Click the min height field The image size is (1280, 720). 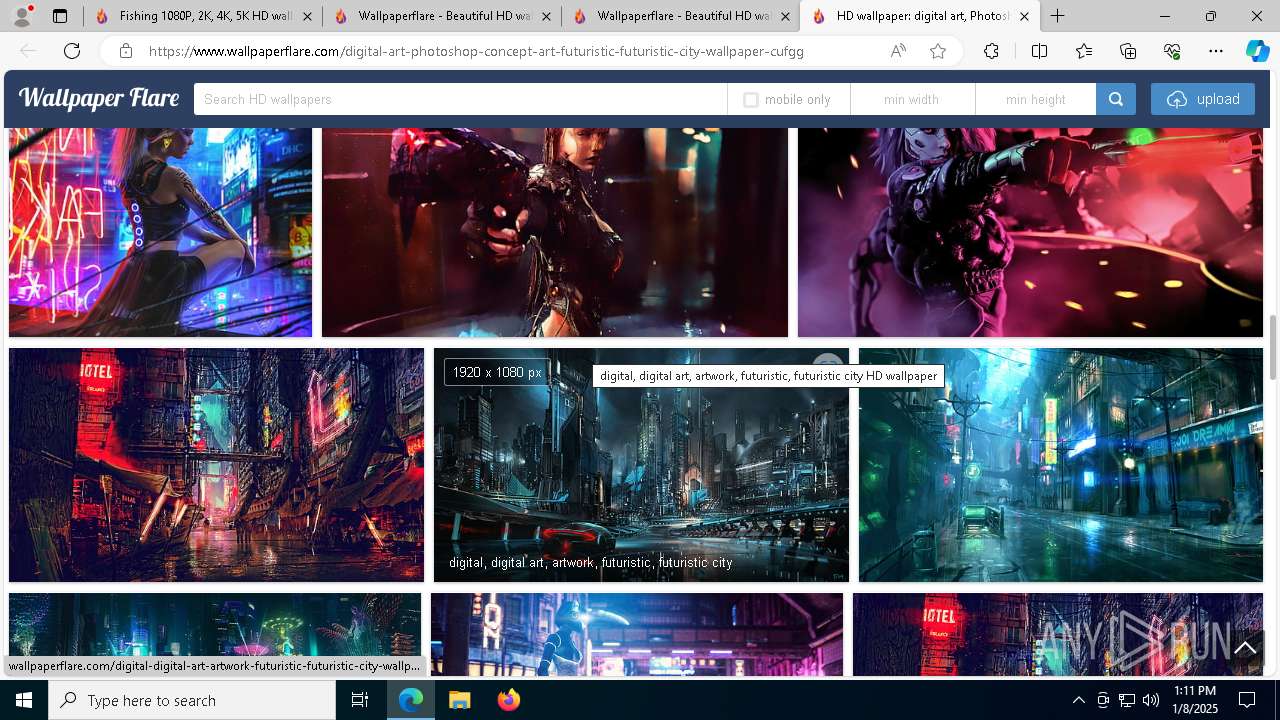click(1036, 99)
